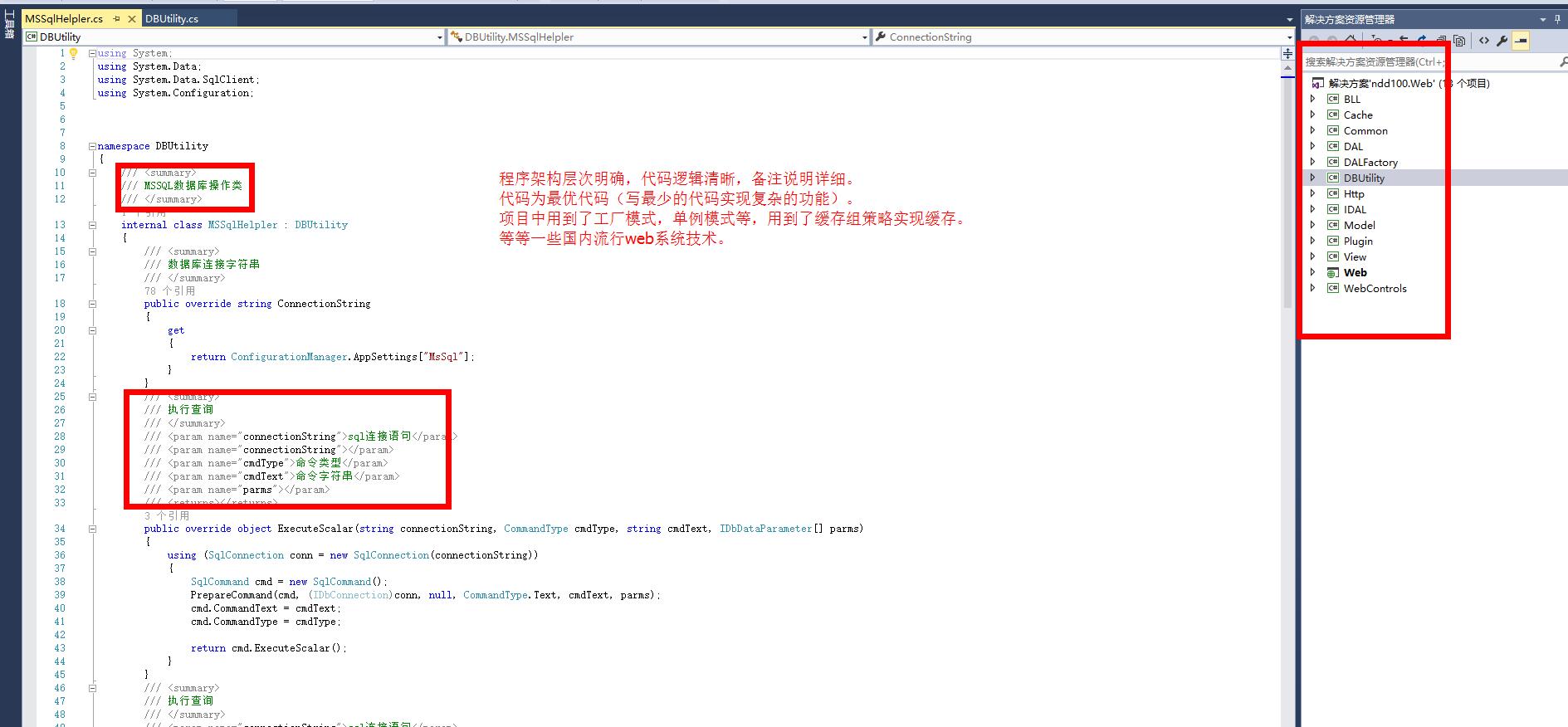1568x727 pixels.
Task: Click the WebControls project icon
Action: click(x=1333, y=288)
